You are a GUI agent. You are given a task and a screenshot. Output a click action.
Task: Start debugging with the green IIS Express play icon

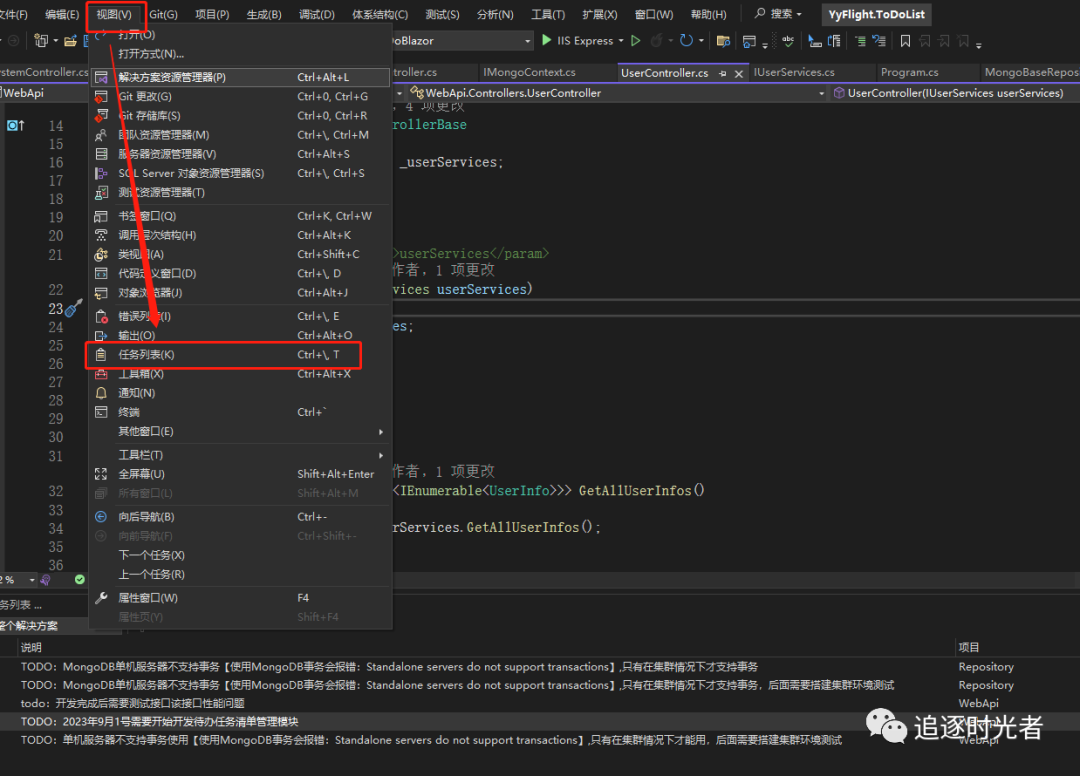547,41
